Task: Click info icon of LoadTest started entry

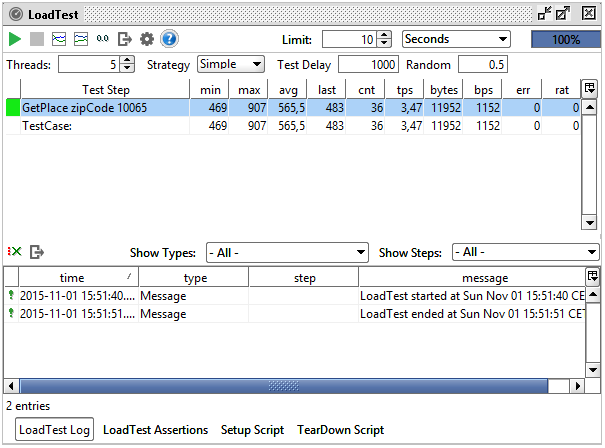Action: [11, 295]
